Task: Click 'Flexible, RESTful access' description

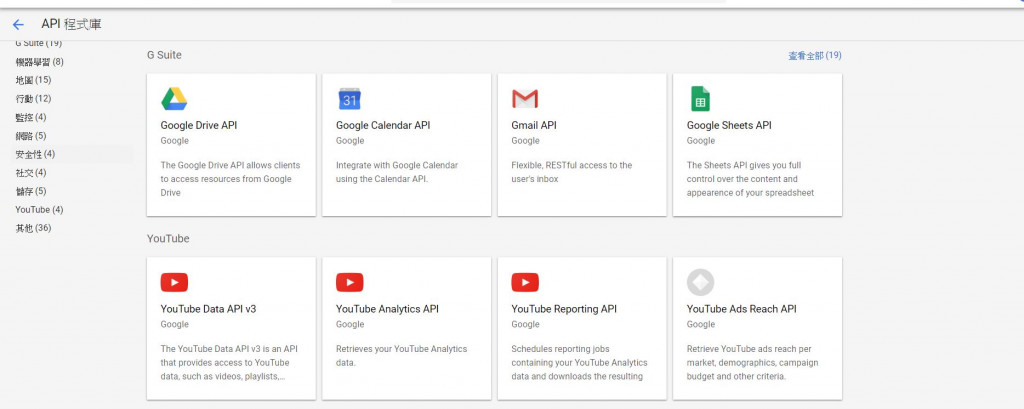Action: [571, 172]
